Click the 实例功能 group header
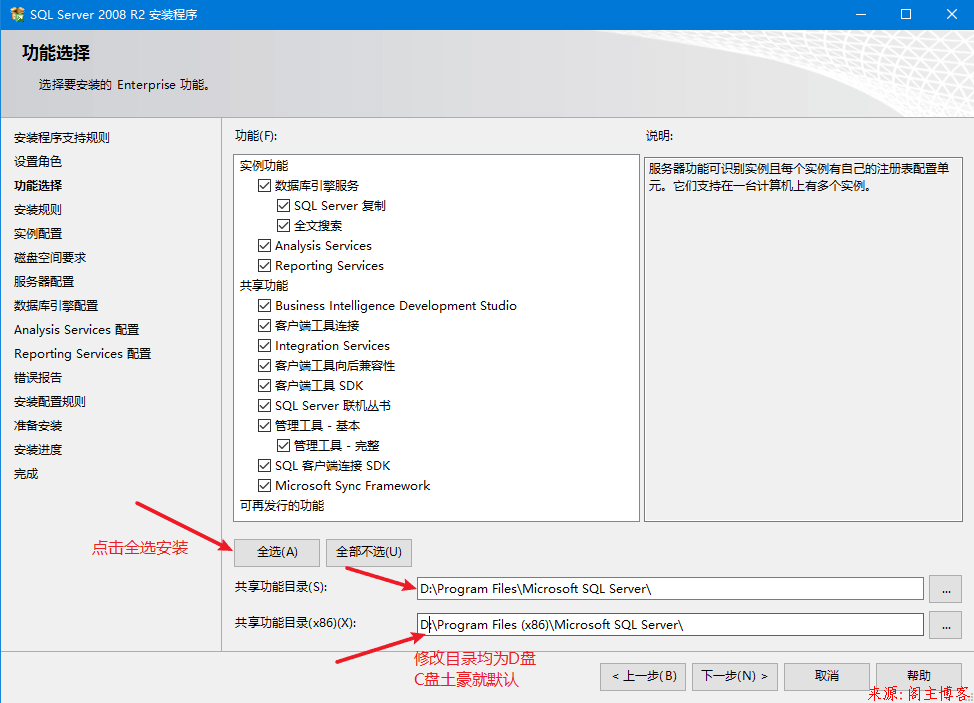 264,166
